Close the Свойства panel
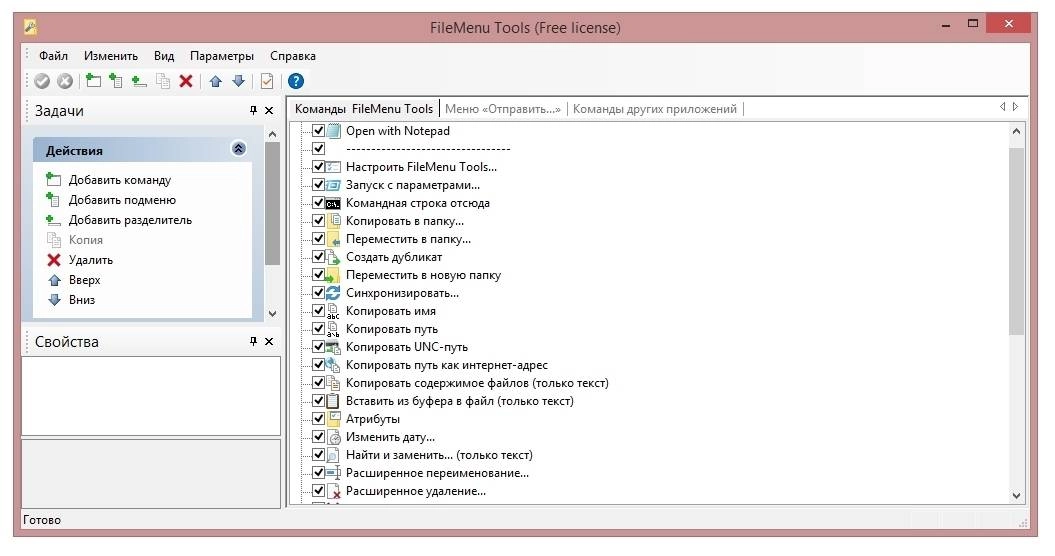This screenshot has height=556, width=1055. coord(269,341)
